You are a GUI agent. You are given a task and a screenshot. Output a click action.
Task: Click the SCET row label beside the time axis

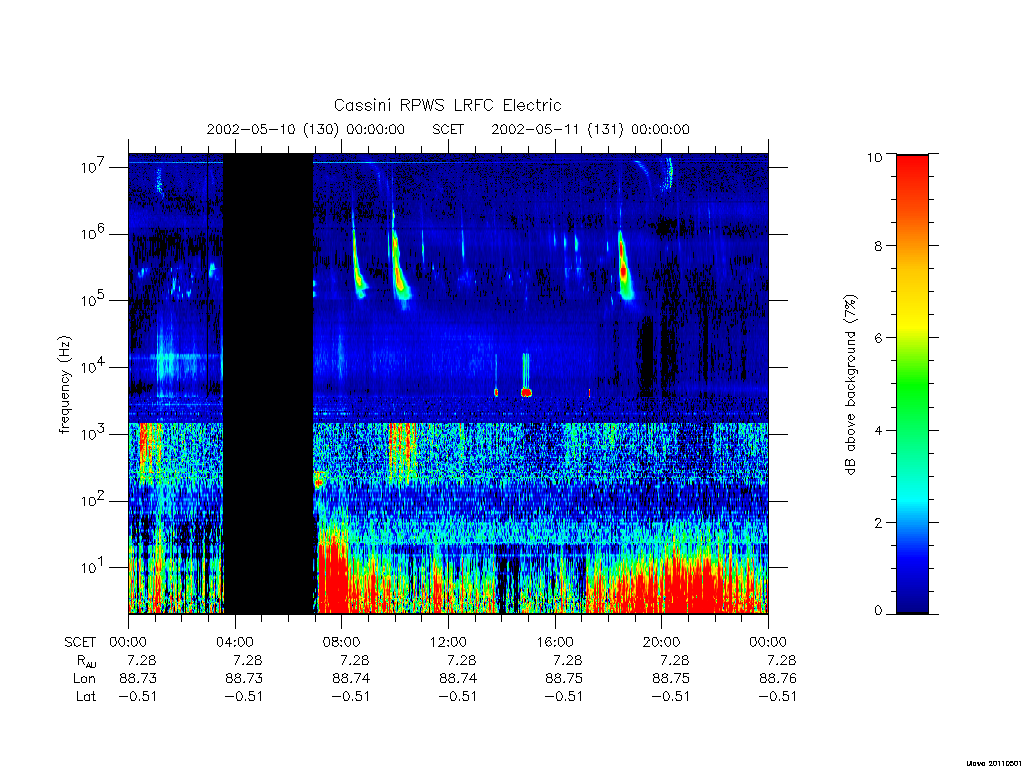click(x=80, y=642)
